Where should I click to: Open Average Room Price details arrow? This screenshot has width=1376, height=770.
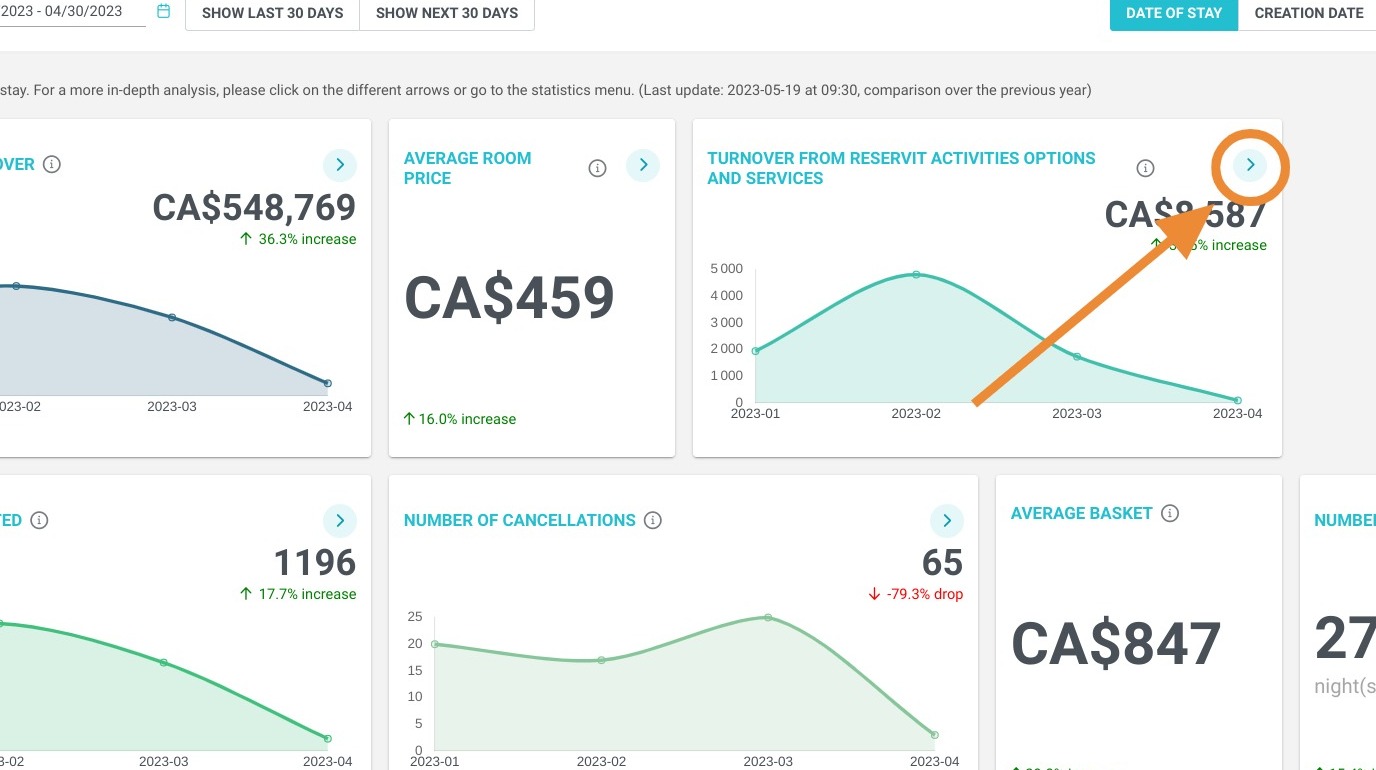click(643, 165)
